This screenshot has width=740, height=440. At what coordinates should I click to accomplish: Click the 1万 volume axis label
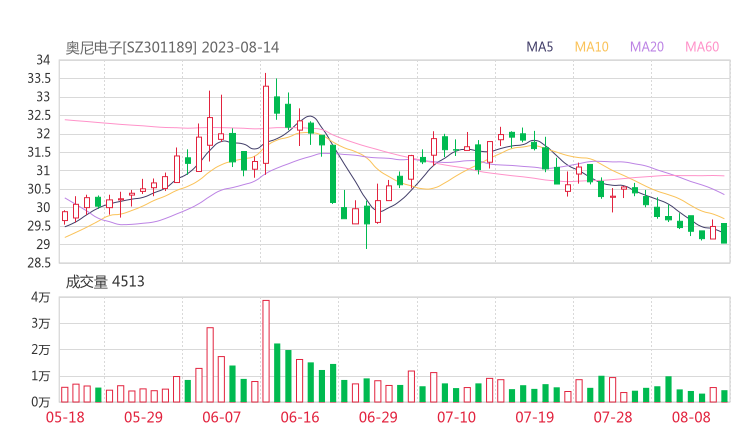(41, 376)
